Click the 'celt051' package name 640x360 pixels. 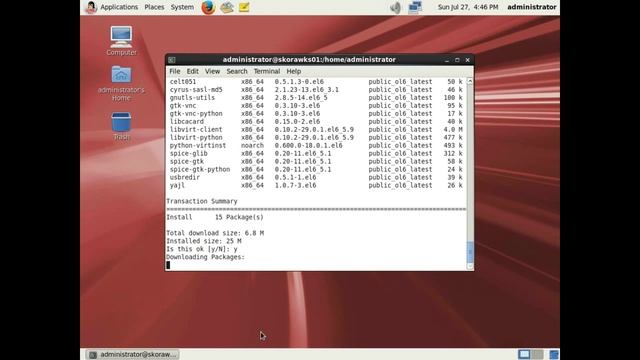(x=183, y=82)
